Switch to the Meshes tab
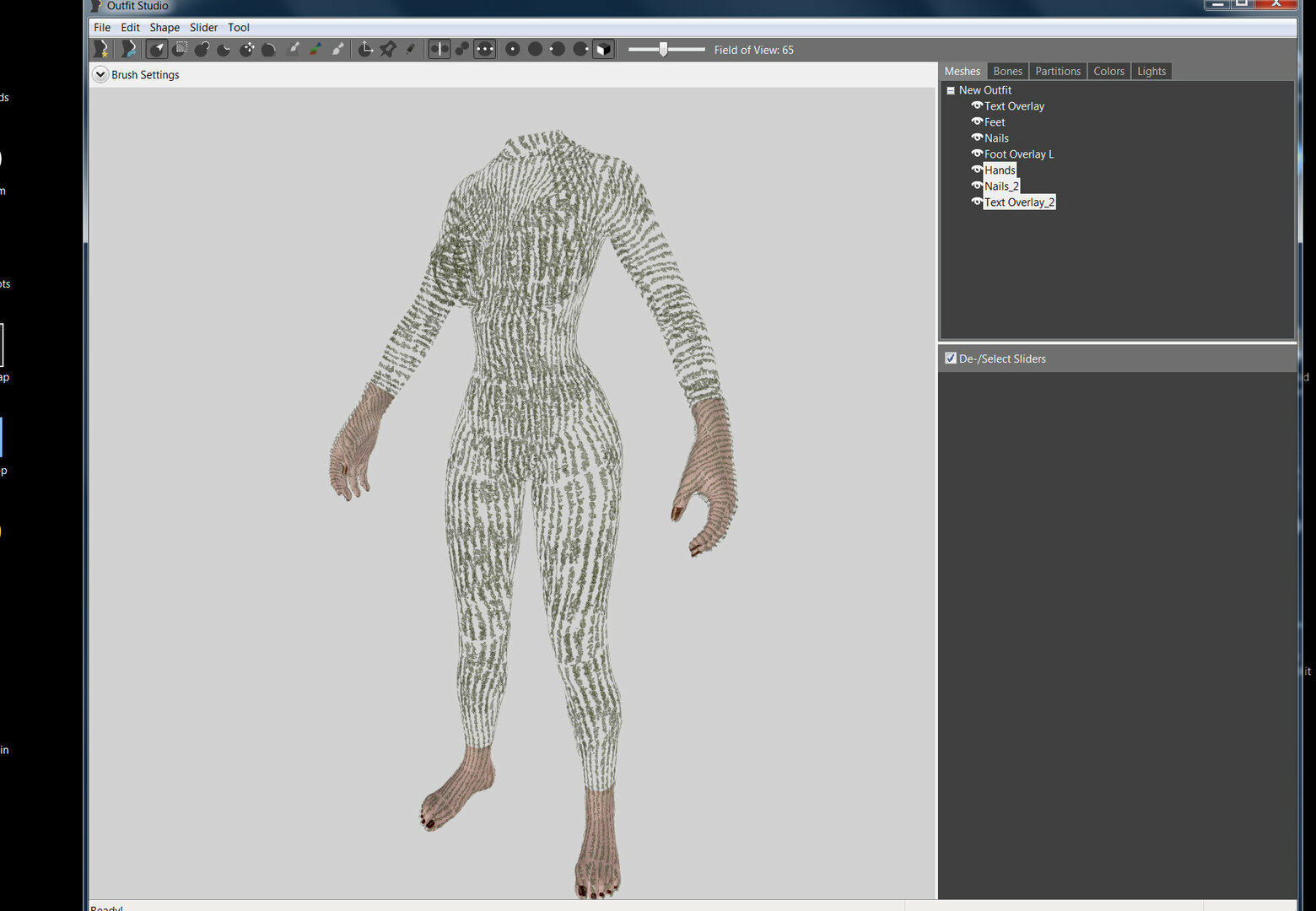Image resolution: width=1316 pixels, height=911 pixels. (x=963, y=71)
